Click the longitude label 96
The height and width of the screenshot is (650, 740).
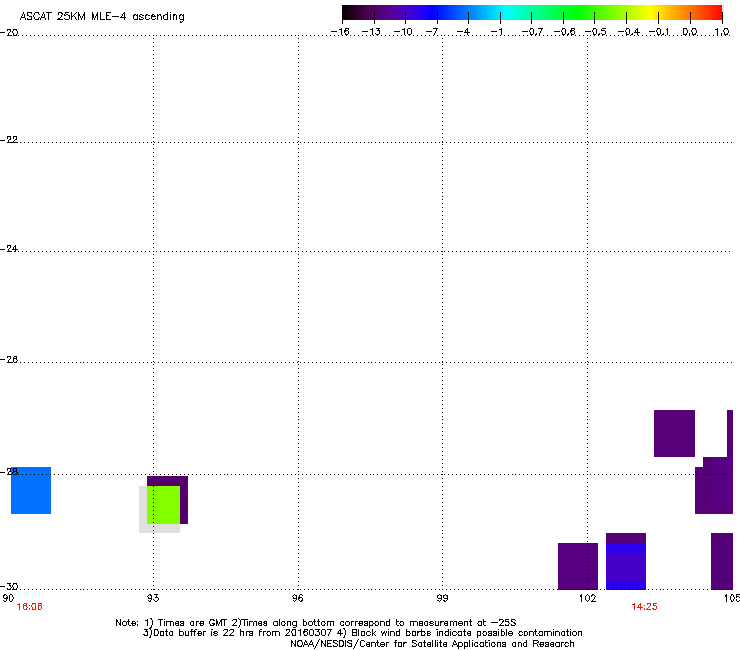click(x=298, y=598)
